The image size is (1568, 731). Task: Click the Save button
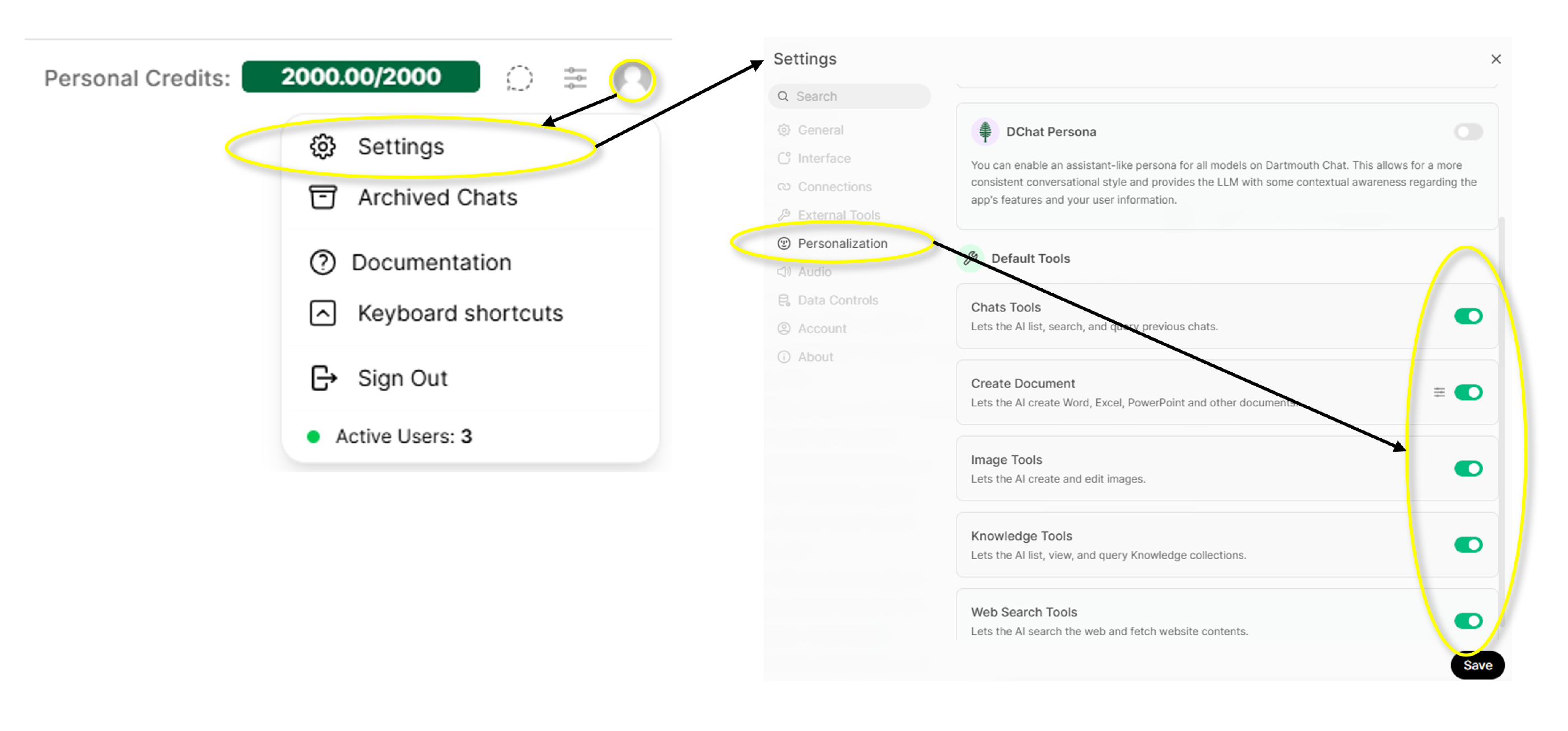1477,666
